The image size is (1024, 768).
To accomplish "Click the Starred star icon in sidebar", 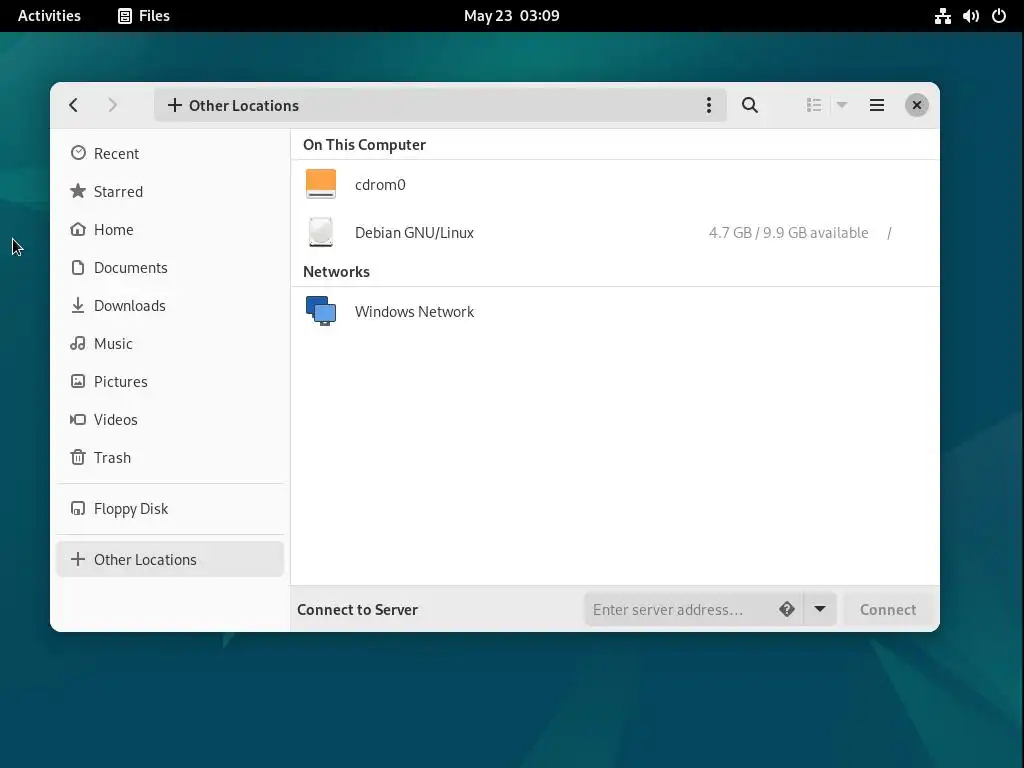I will [x=78, y=191].
